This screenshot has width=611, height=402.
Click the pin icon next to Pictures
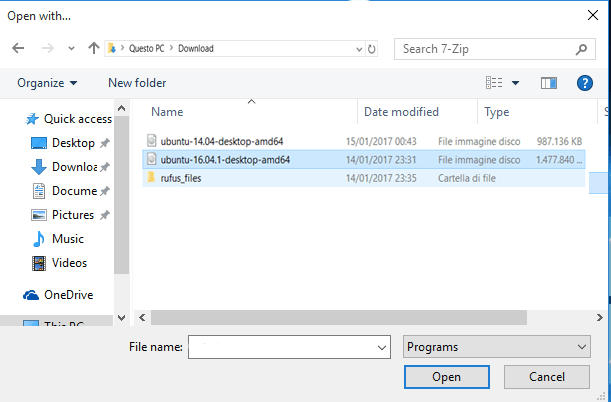click(104, 215)
